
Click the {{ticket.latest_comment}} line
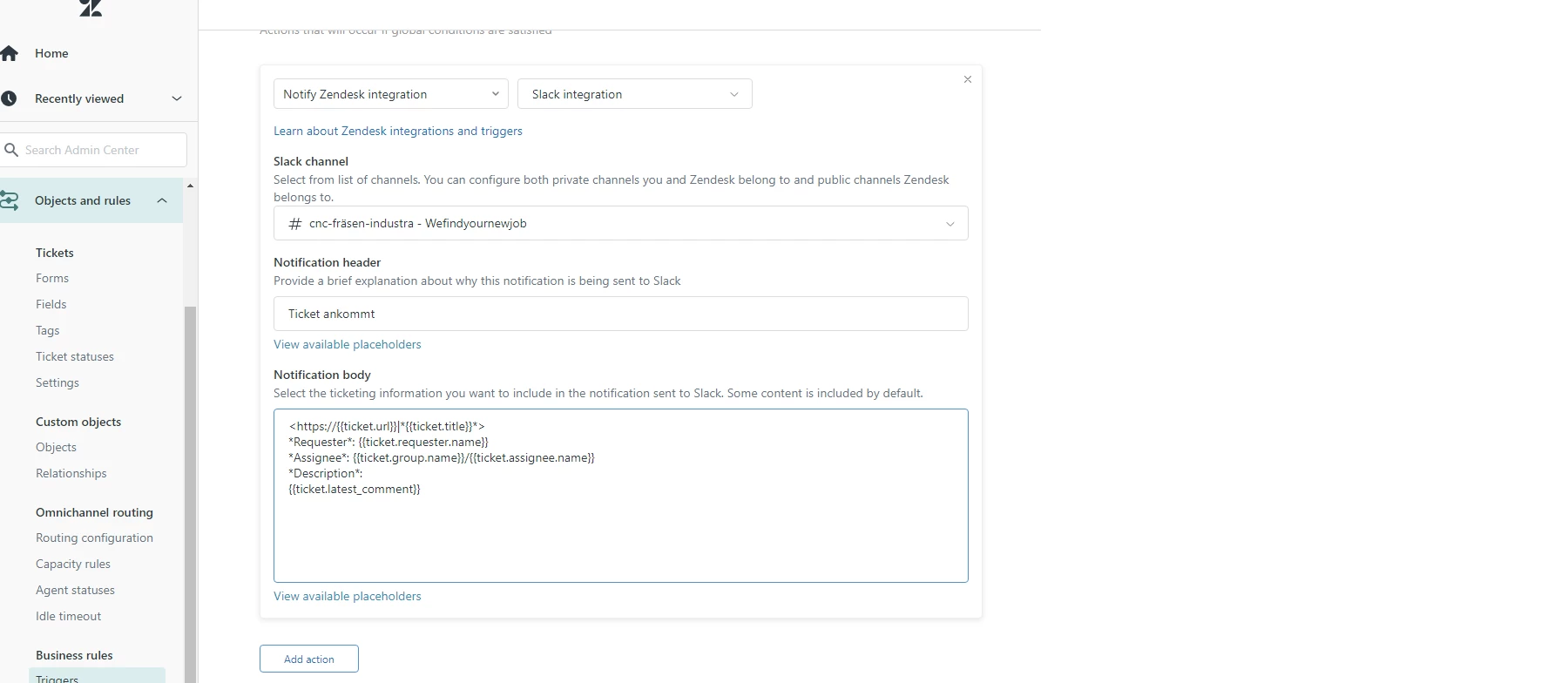click(x=355, y=489)
